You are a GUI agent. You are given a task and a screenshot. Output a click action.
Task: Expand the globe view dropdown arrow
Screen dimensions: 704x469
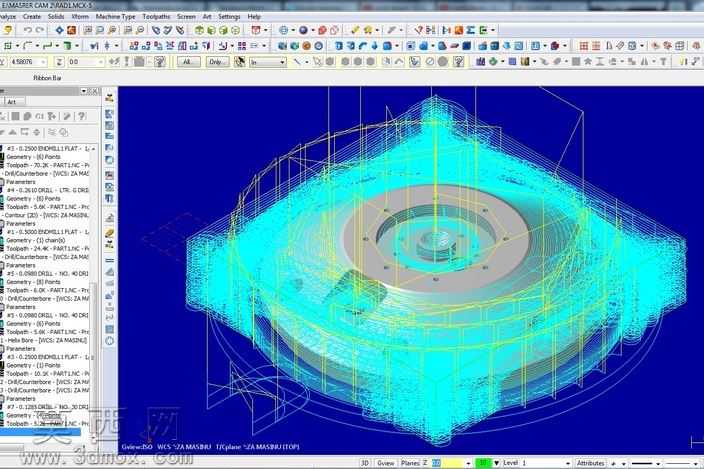(x=293, y=31)
